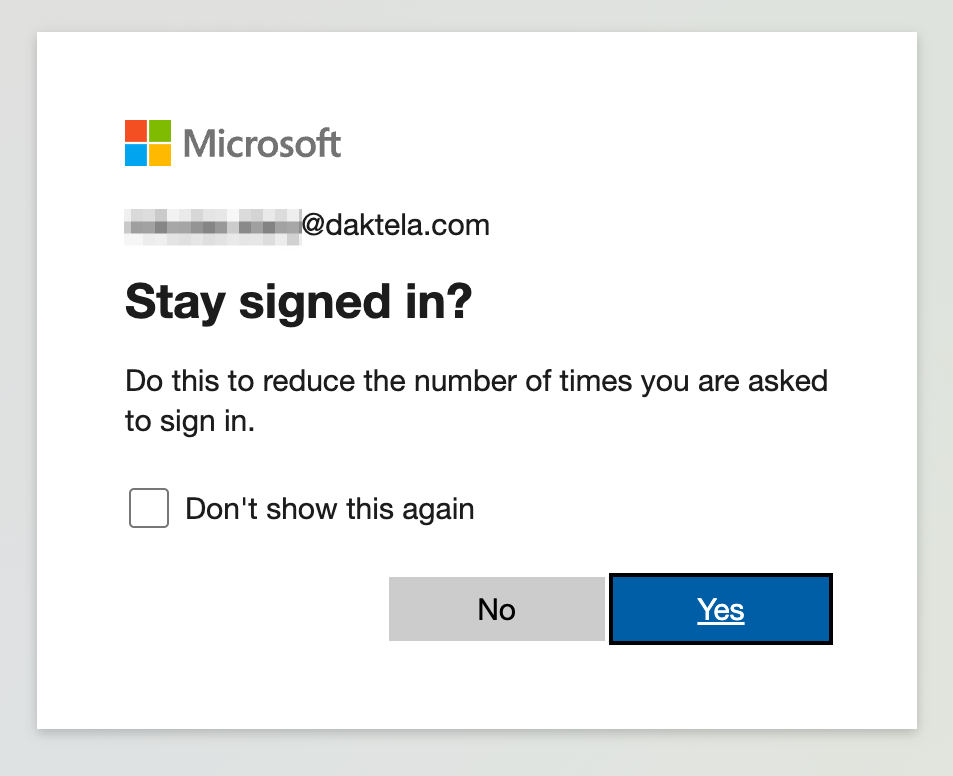The height and width of the screenshot is (776, 953).
Task: Click the "Stay signed in?" heading
Action: (x=297, y=303)
